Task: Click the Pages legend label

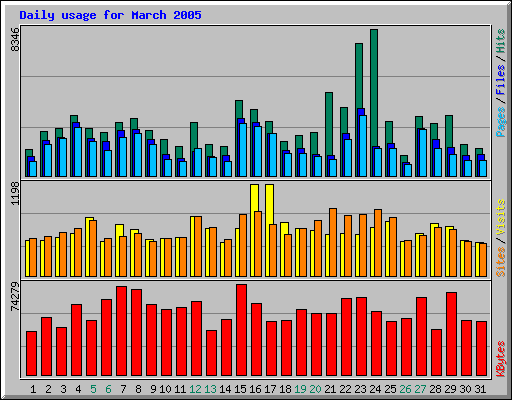Action: [x=501, y=122]
